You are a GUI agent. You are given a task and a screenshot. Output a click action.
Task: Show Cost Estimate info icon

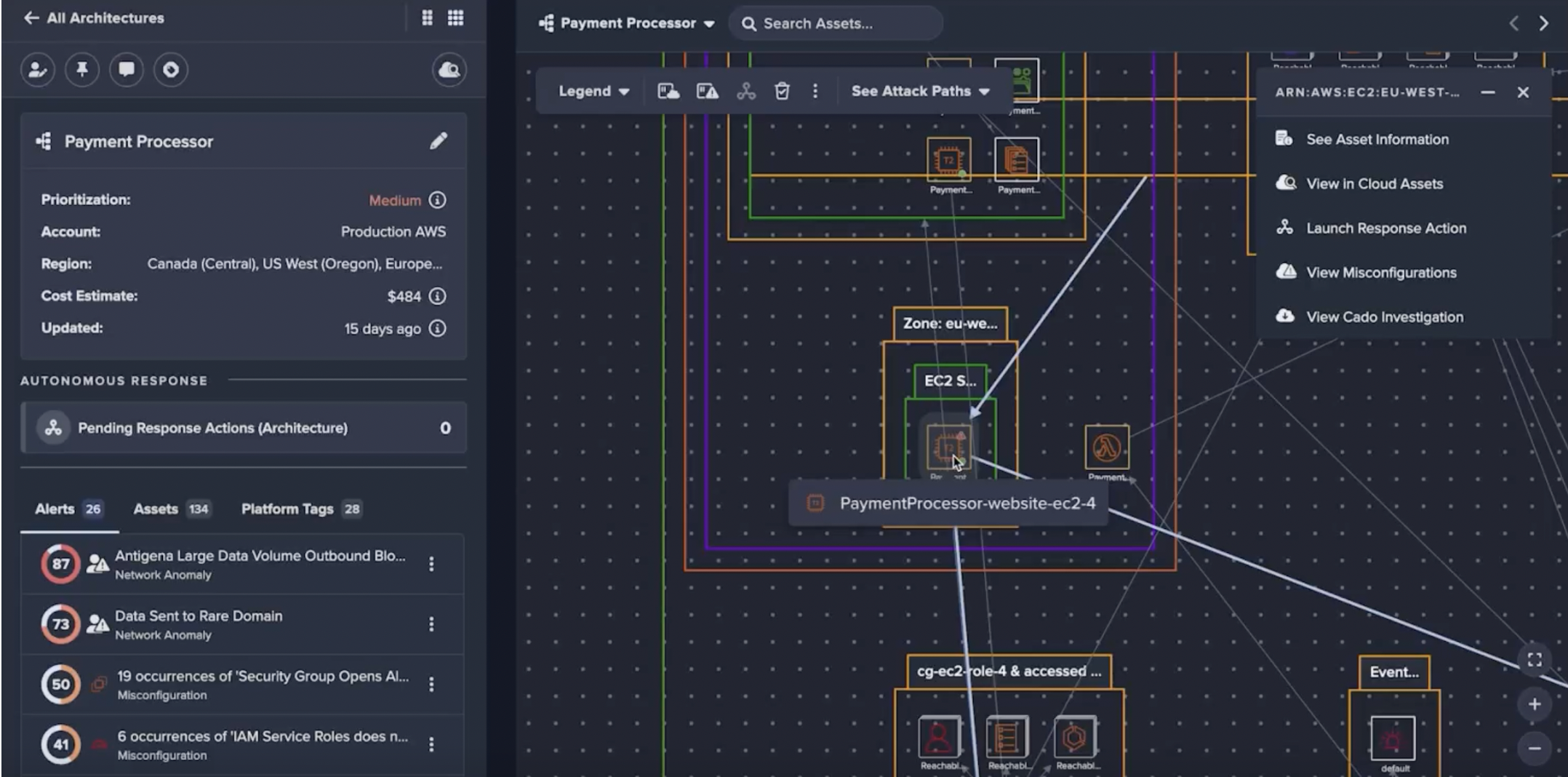point(437,296)
